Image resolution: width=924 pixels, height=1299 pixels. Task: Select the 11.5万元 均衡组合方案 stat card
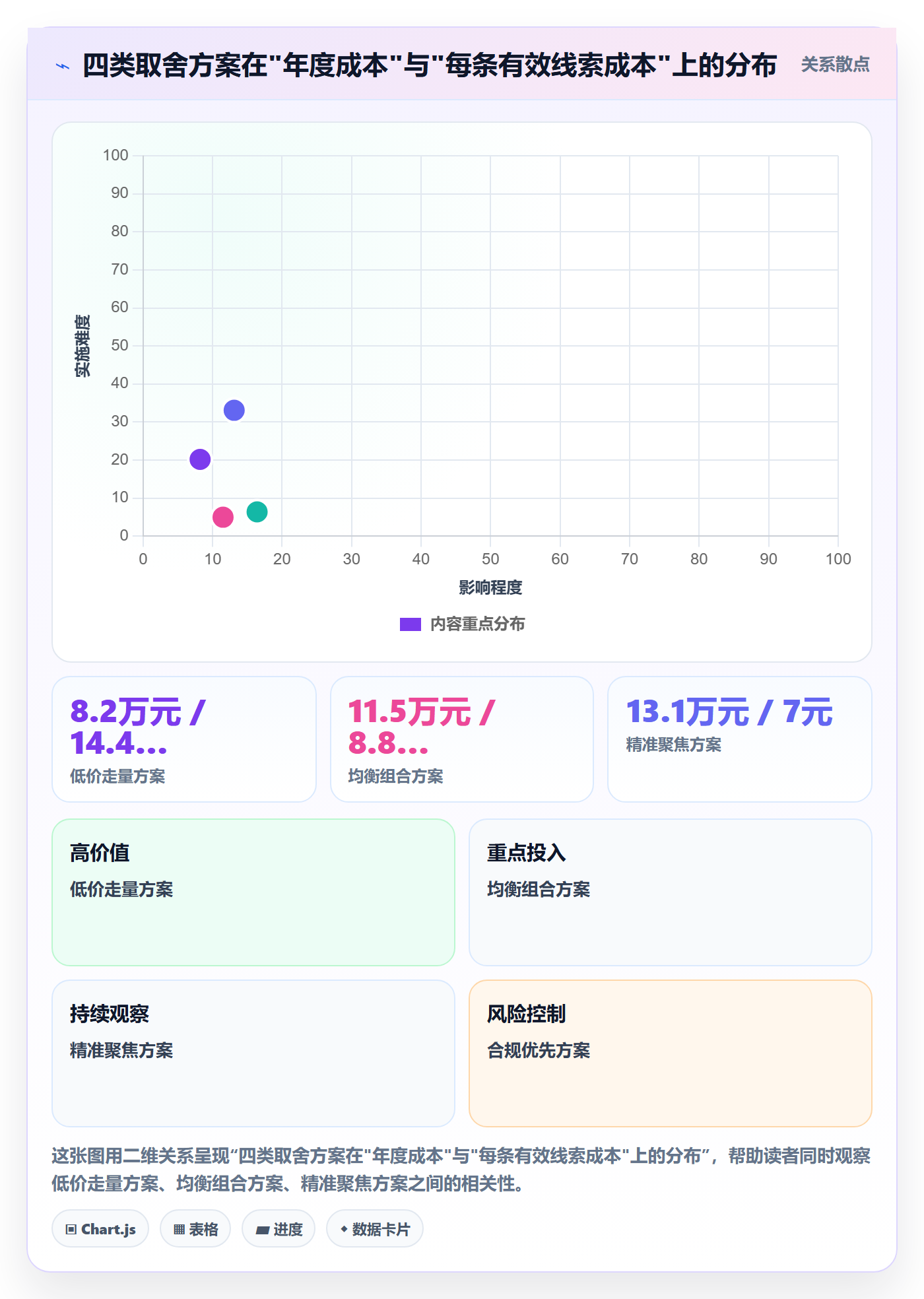click(x=462, y=739)
